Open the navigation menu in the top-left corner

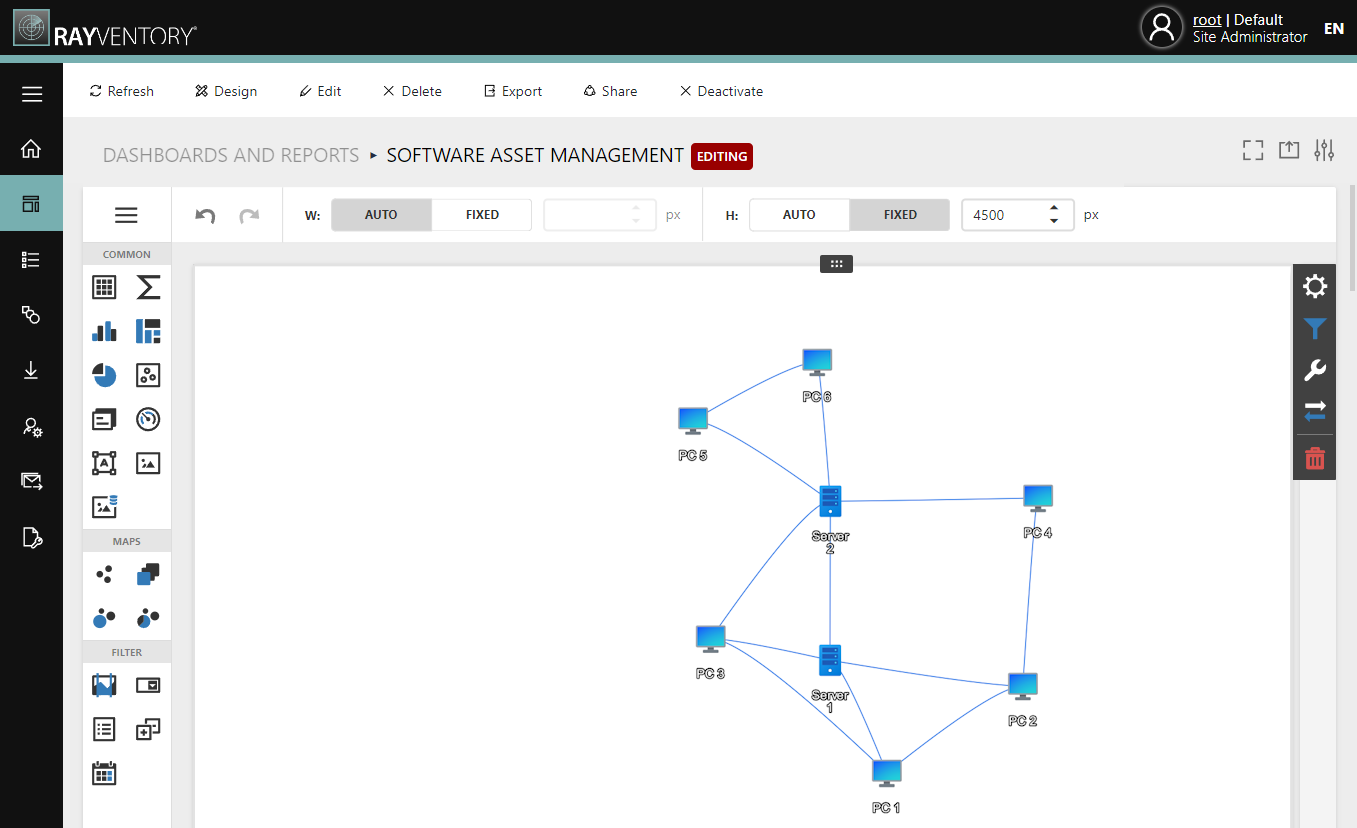click(31, 94)
